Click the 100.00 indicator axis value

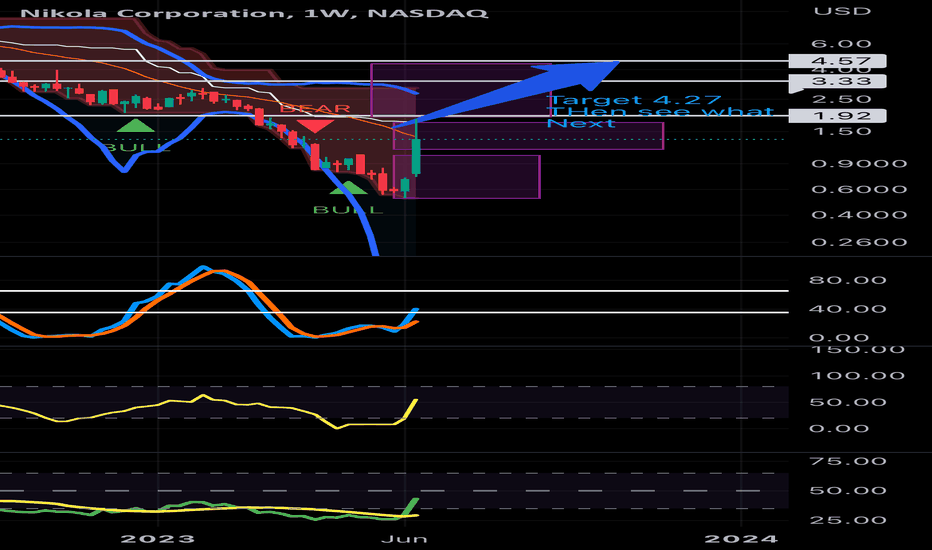(858, 376)
